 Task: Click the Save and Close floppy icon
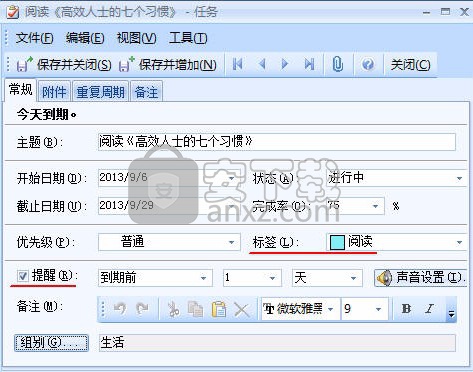pos(24,64)
